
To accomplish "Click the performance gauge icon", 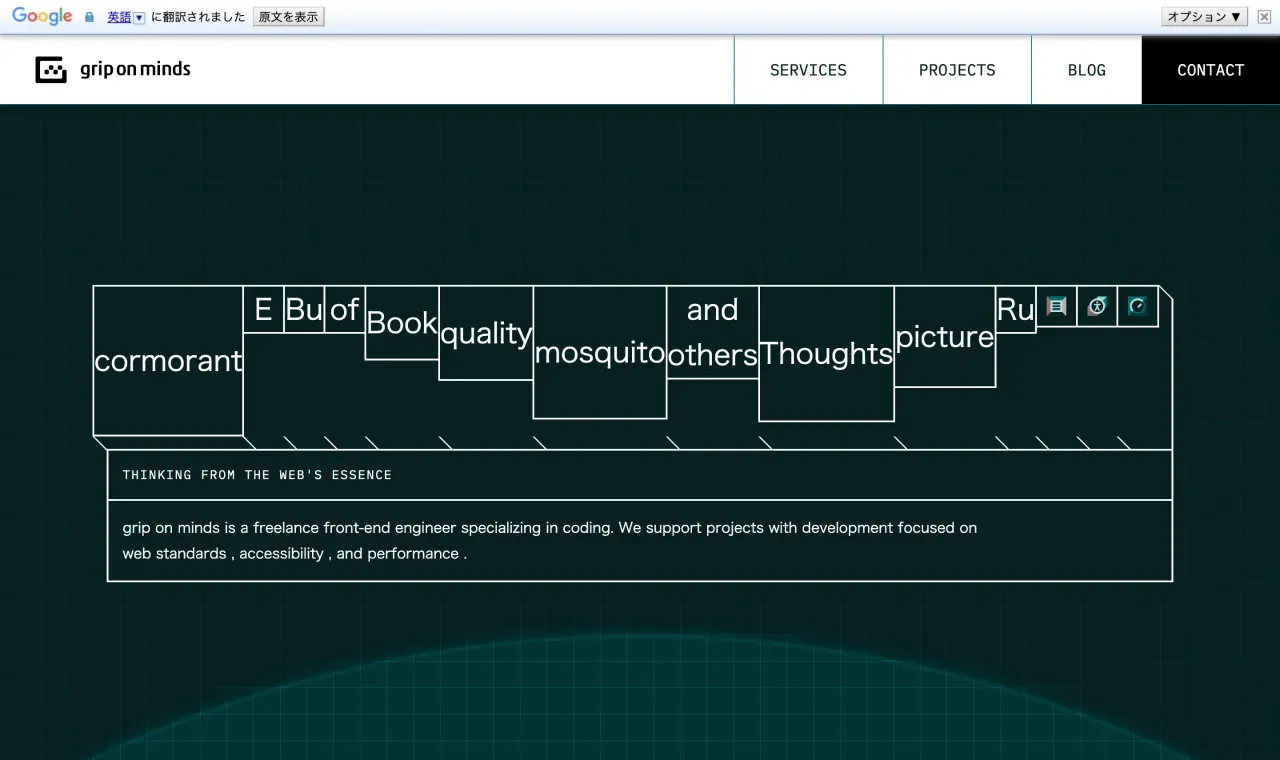I will point(1138,306).
